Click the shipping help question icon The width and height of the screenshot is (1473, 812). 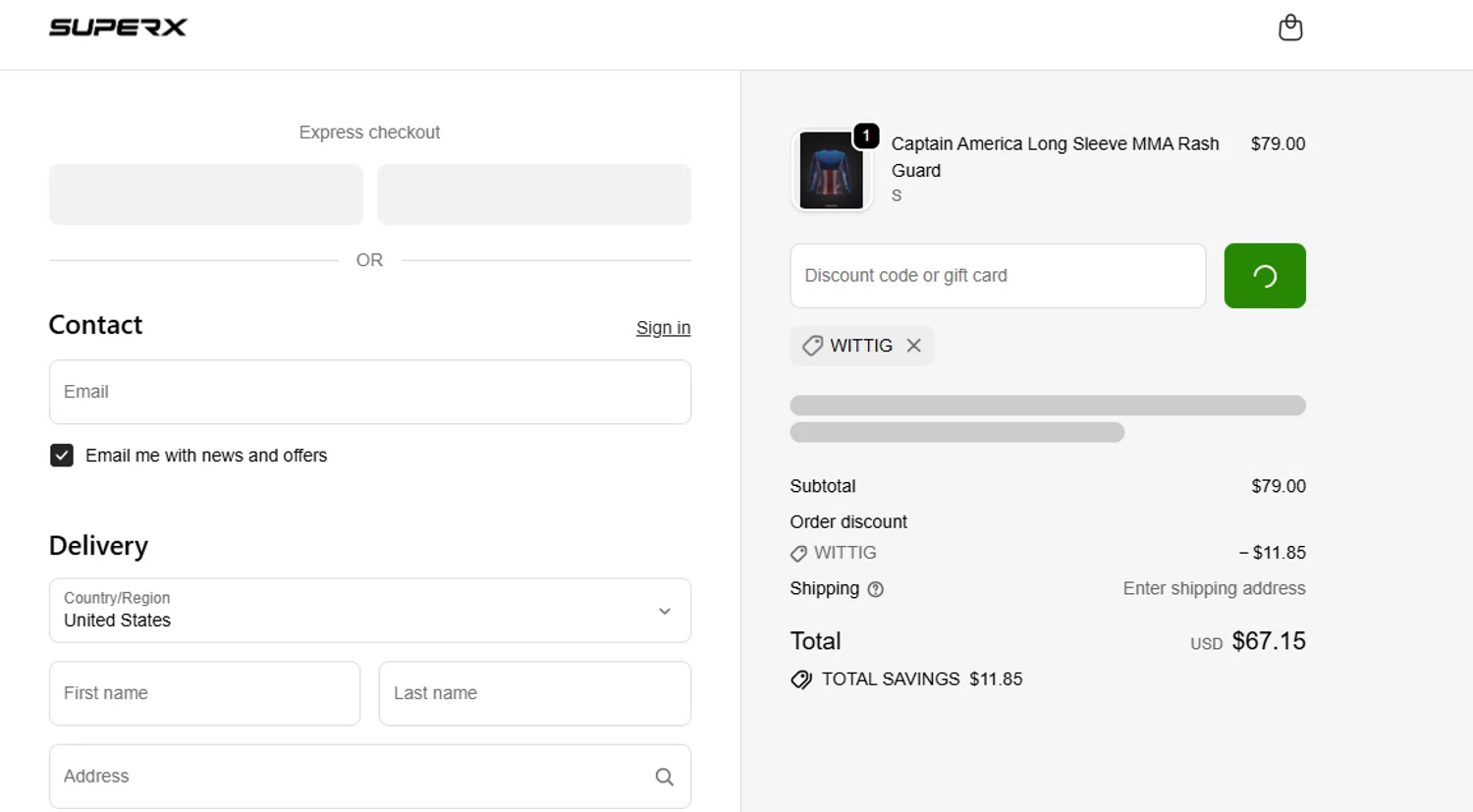876,589
